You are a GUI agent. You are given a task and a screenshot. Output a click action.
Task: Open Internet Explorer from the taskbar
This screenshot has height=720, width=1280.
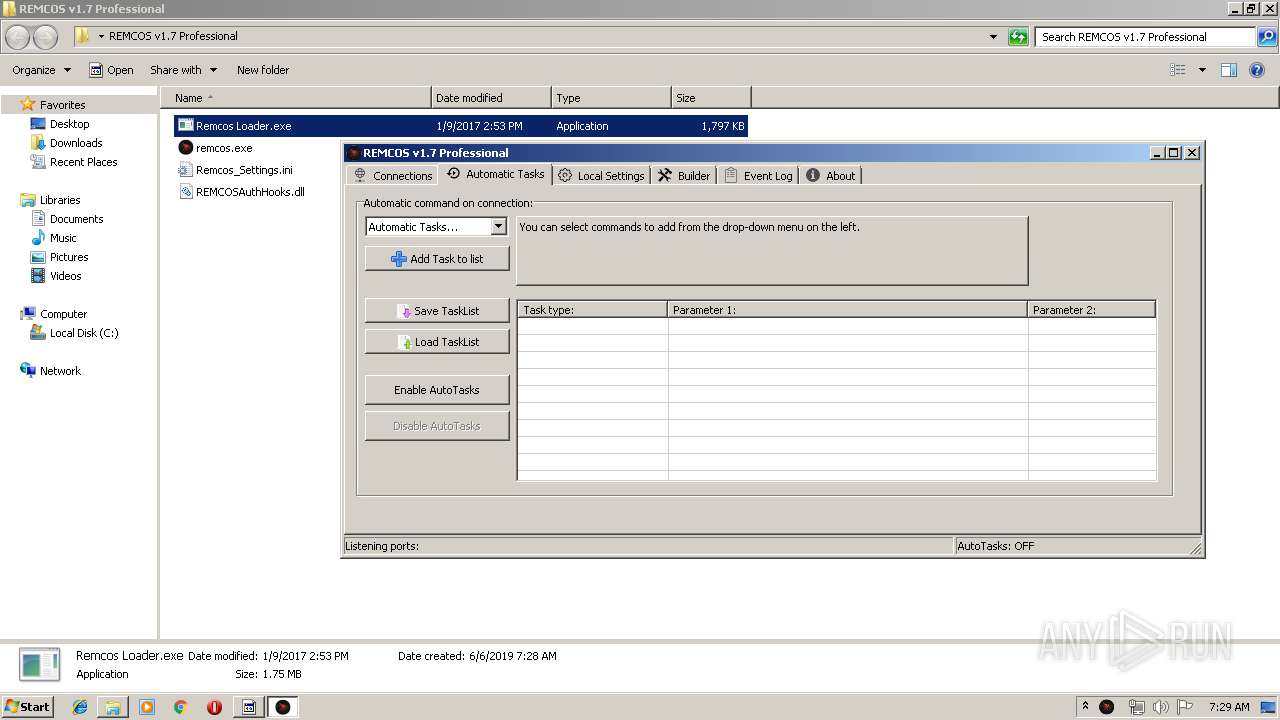tap(80, 707)
